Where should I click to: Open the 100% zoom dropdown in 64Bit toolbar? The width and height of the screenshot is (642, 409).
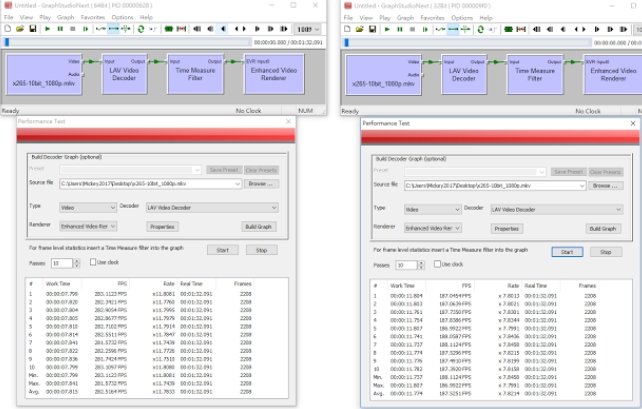point(307,29)
